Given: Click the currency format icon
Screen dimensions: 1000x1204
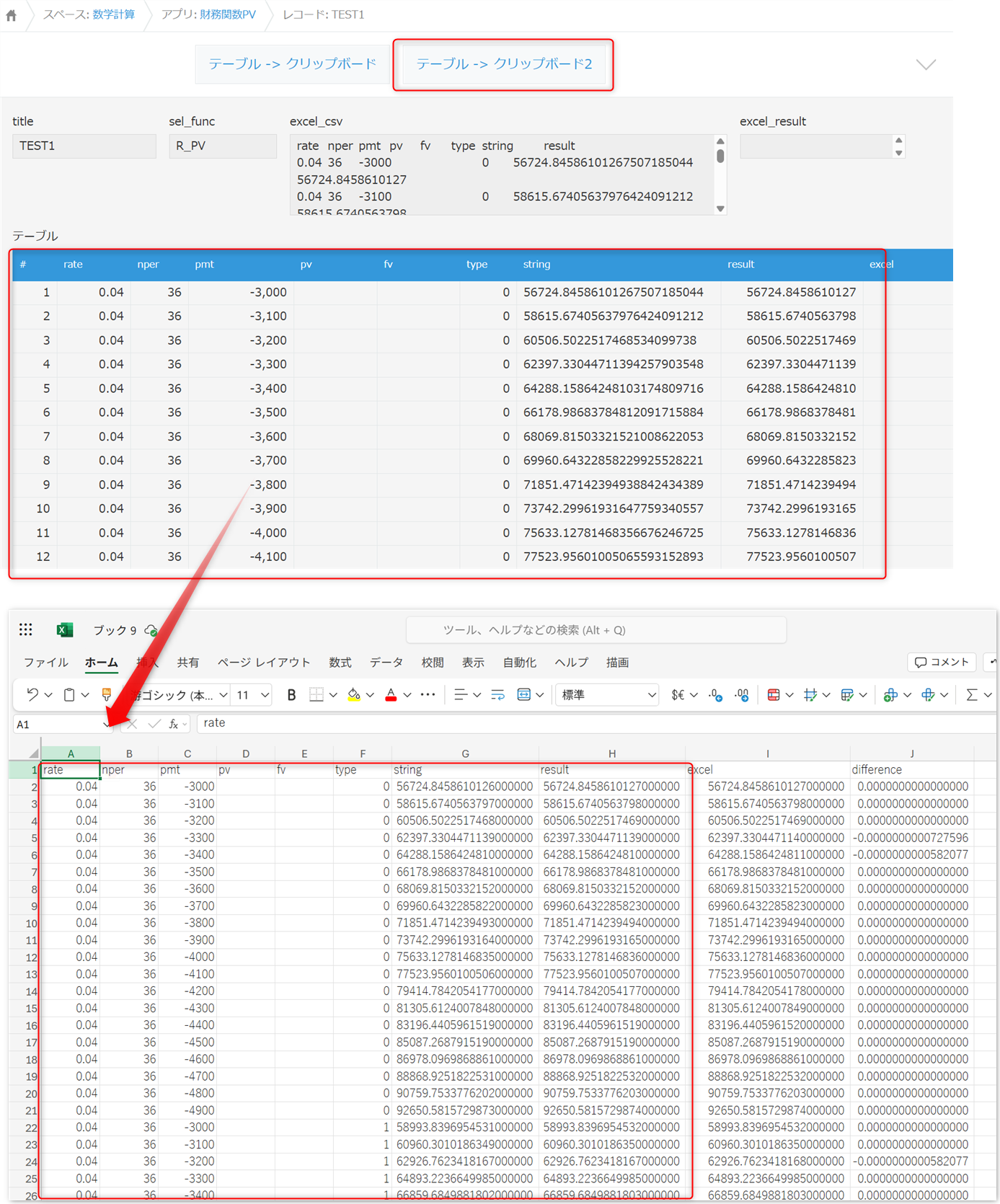Looking at the screenshot, I should pos(678,694).
